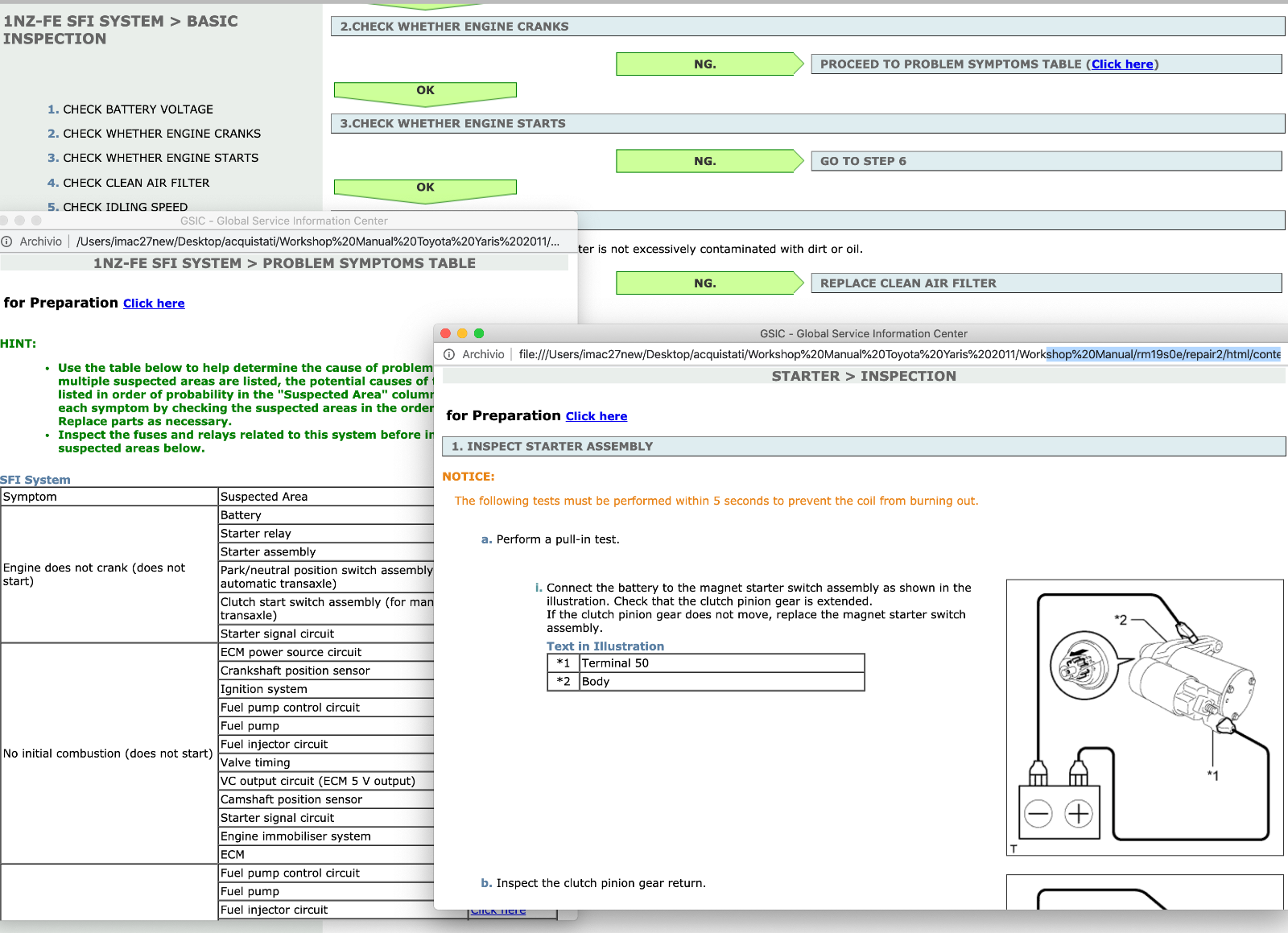
Task: Click the 'Go to Step 6' result box
Action: pos(1045,161)
